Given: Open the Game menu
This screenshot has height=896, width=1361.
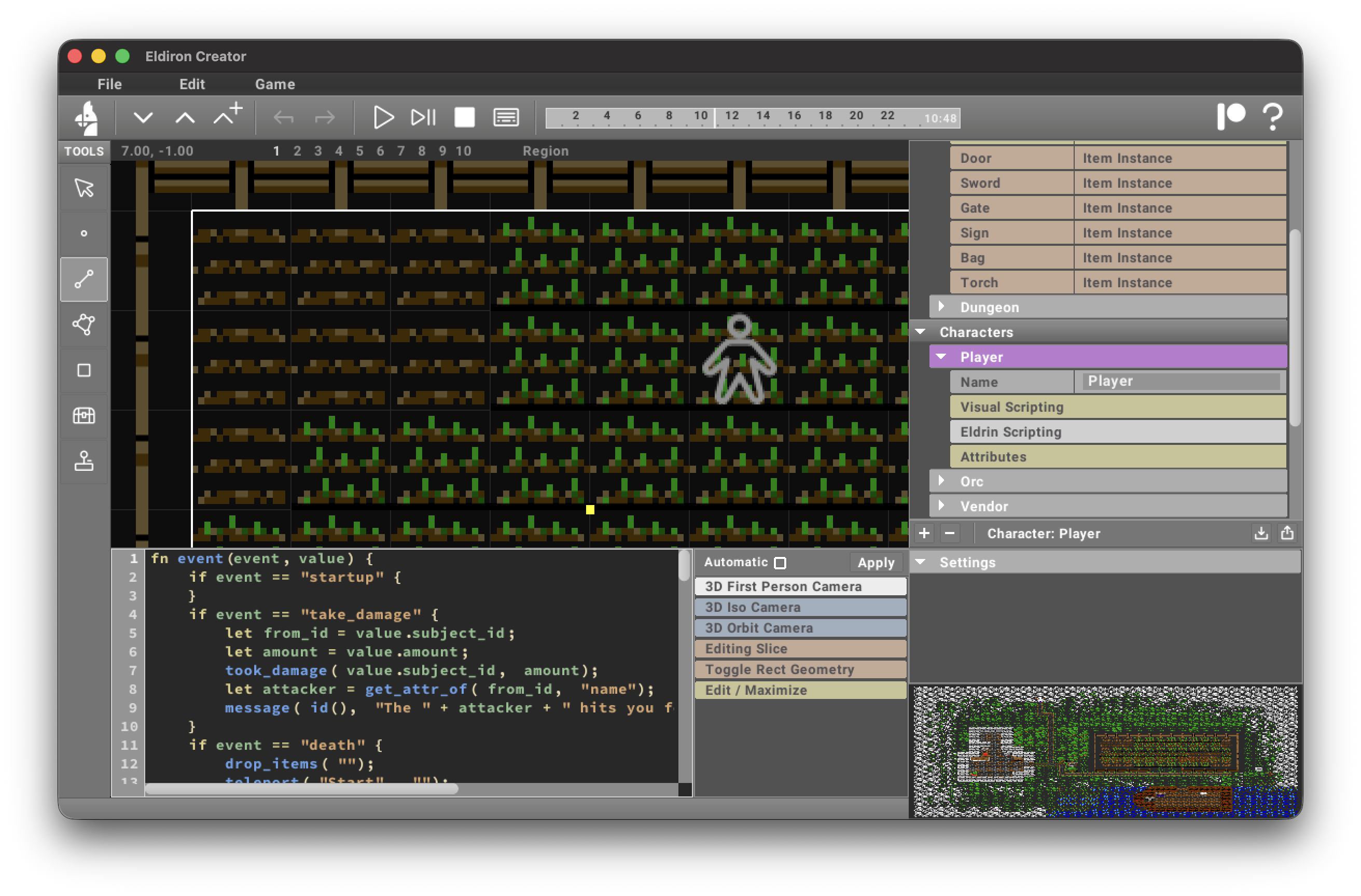Looking at the screenshot, I should tap(275, 84).
